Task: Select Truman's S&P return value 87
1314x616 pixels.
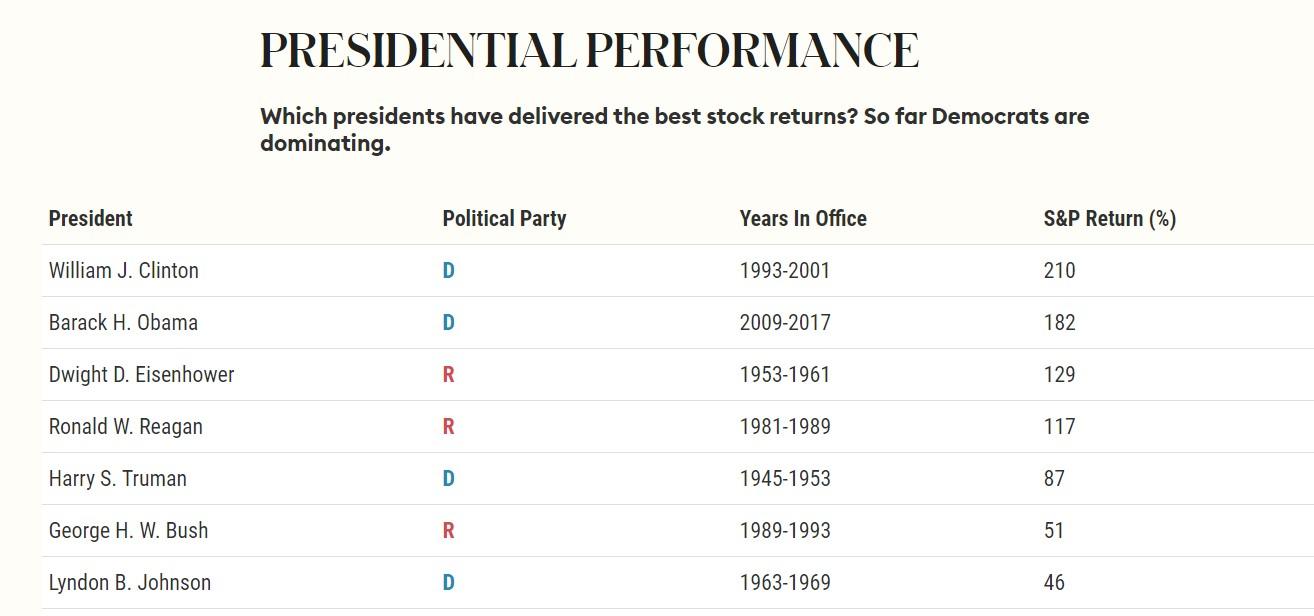Action: [1054, 479]
